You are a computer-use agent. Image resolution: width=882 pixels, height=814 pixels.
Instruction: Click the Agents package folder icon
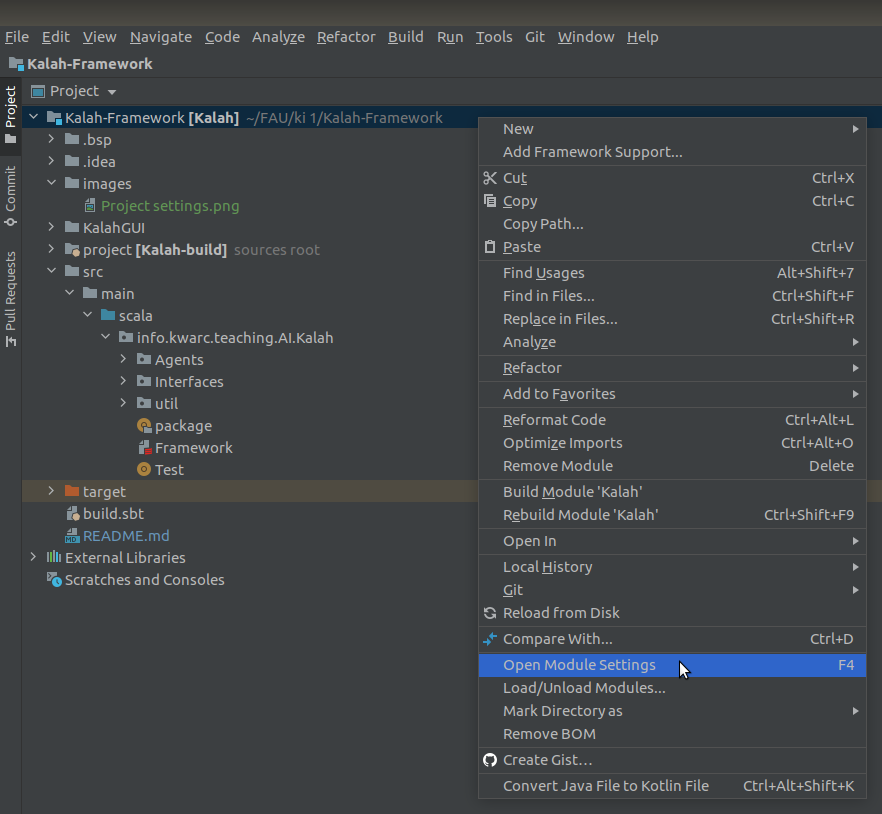click(x=144, y=359)
